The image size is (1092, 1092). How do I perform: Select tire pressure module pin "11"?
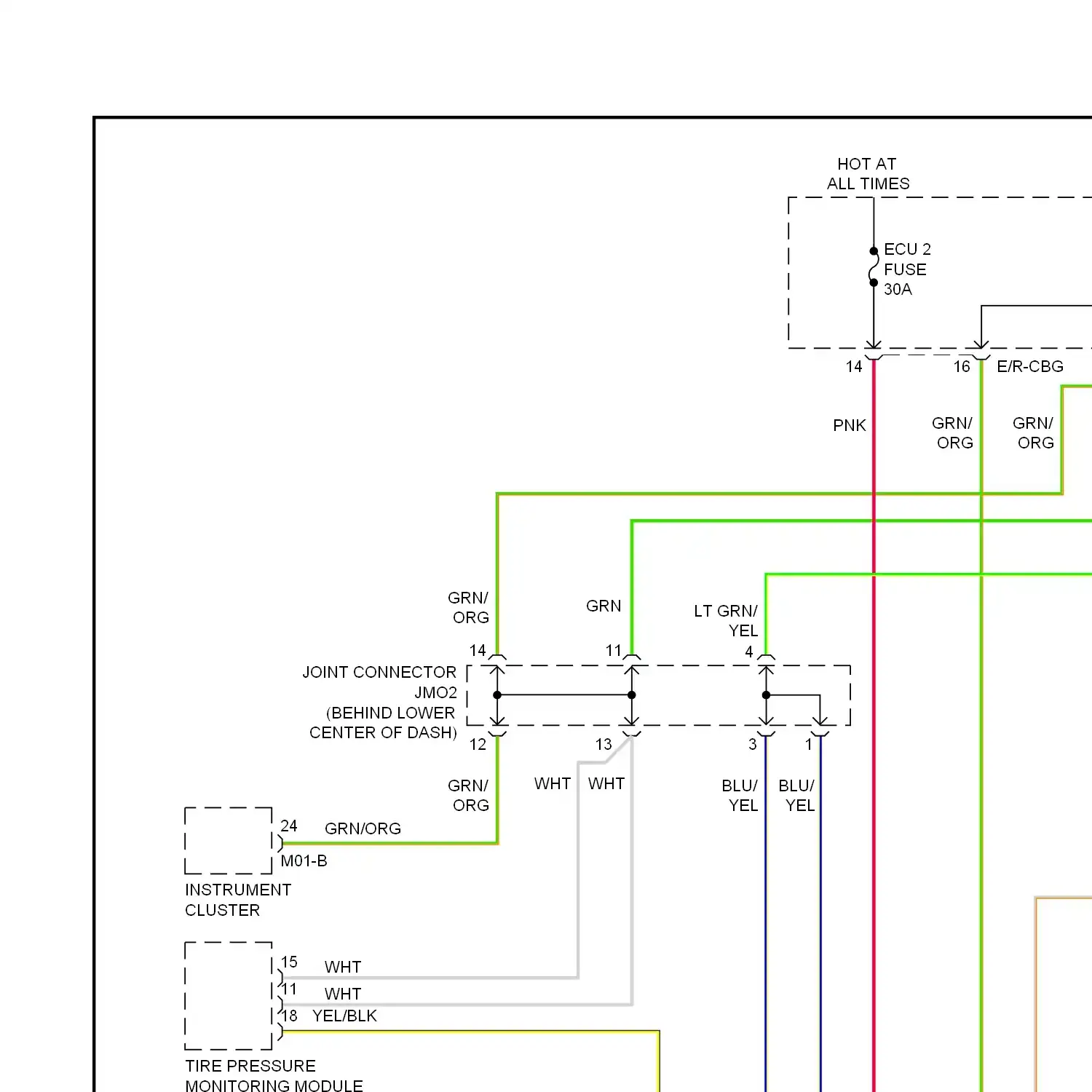point(289,989)
